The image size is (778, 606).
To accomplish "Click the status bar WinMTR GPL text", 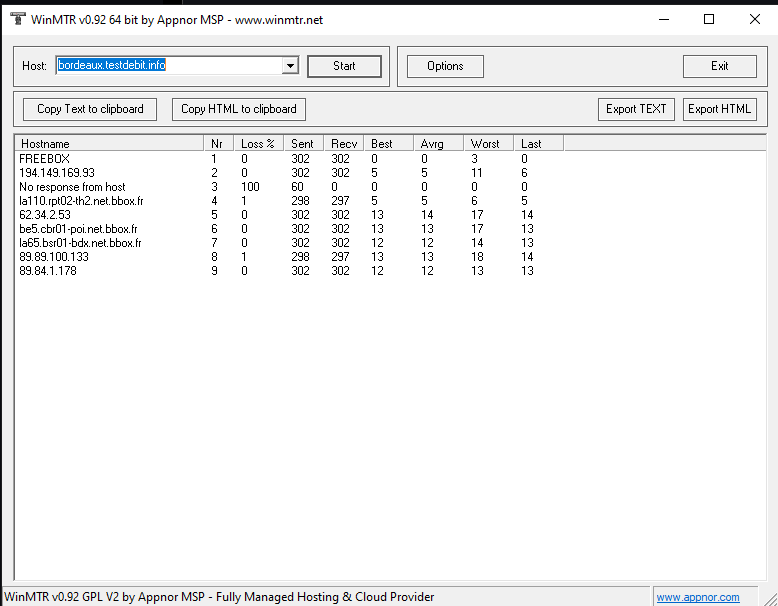I will click(219, 597).
